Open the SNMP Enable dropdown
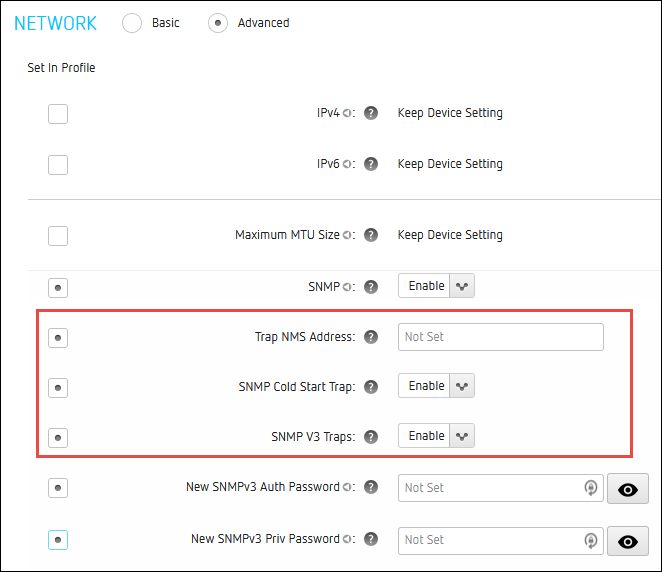Viewport: 662px width, 572px height. click(436, 286)
